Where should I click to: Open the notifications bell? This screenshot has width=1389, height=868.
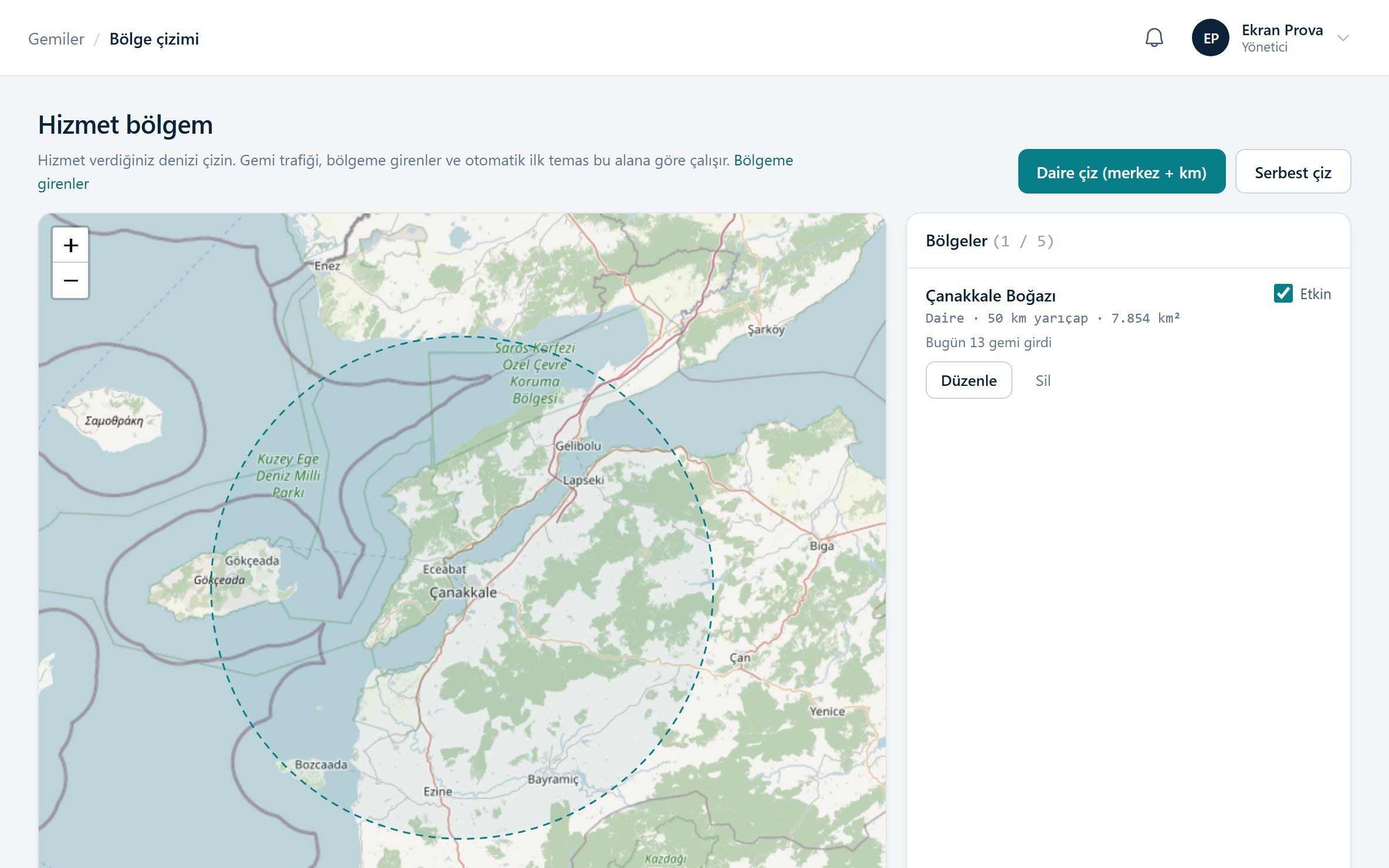point(1154,38)
